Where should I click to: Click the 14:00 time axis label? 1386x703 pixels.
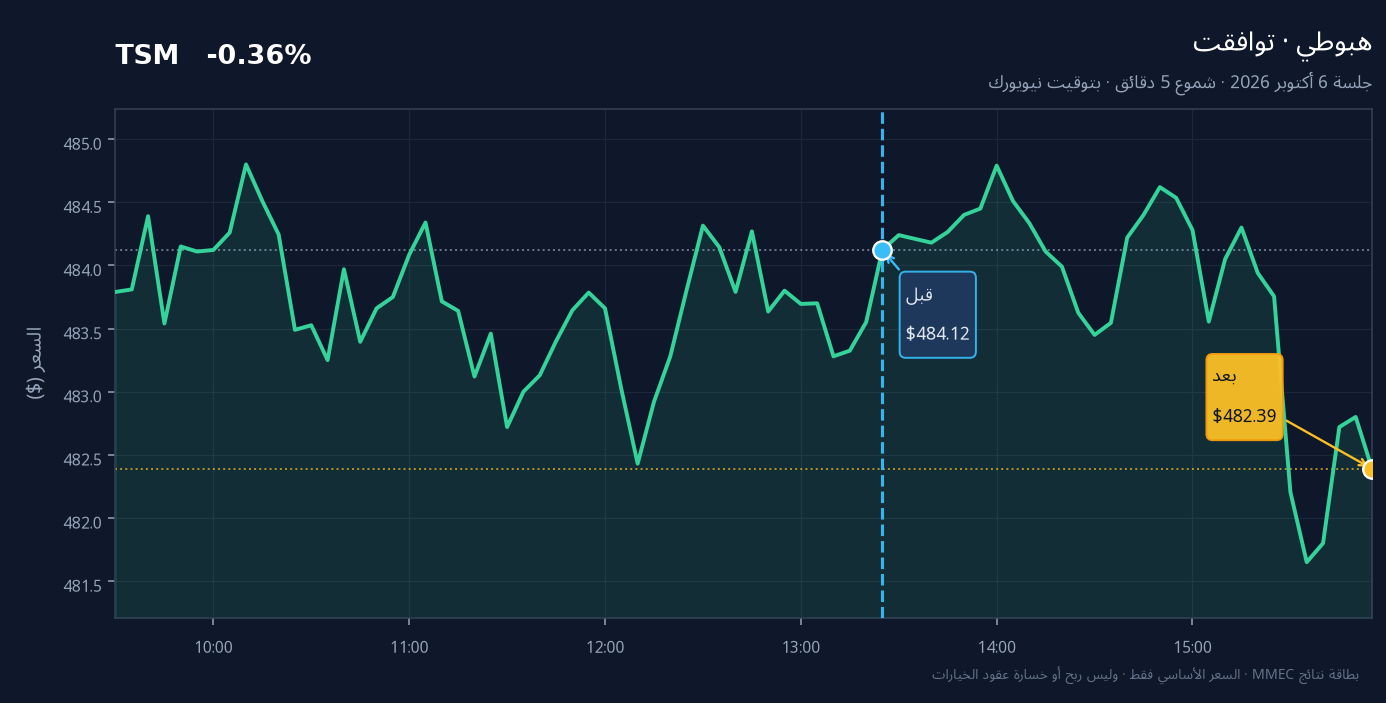(997, 647)
